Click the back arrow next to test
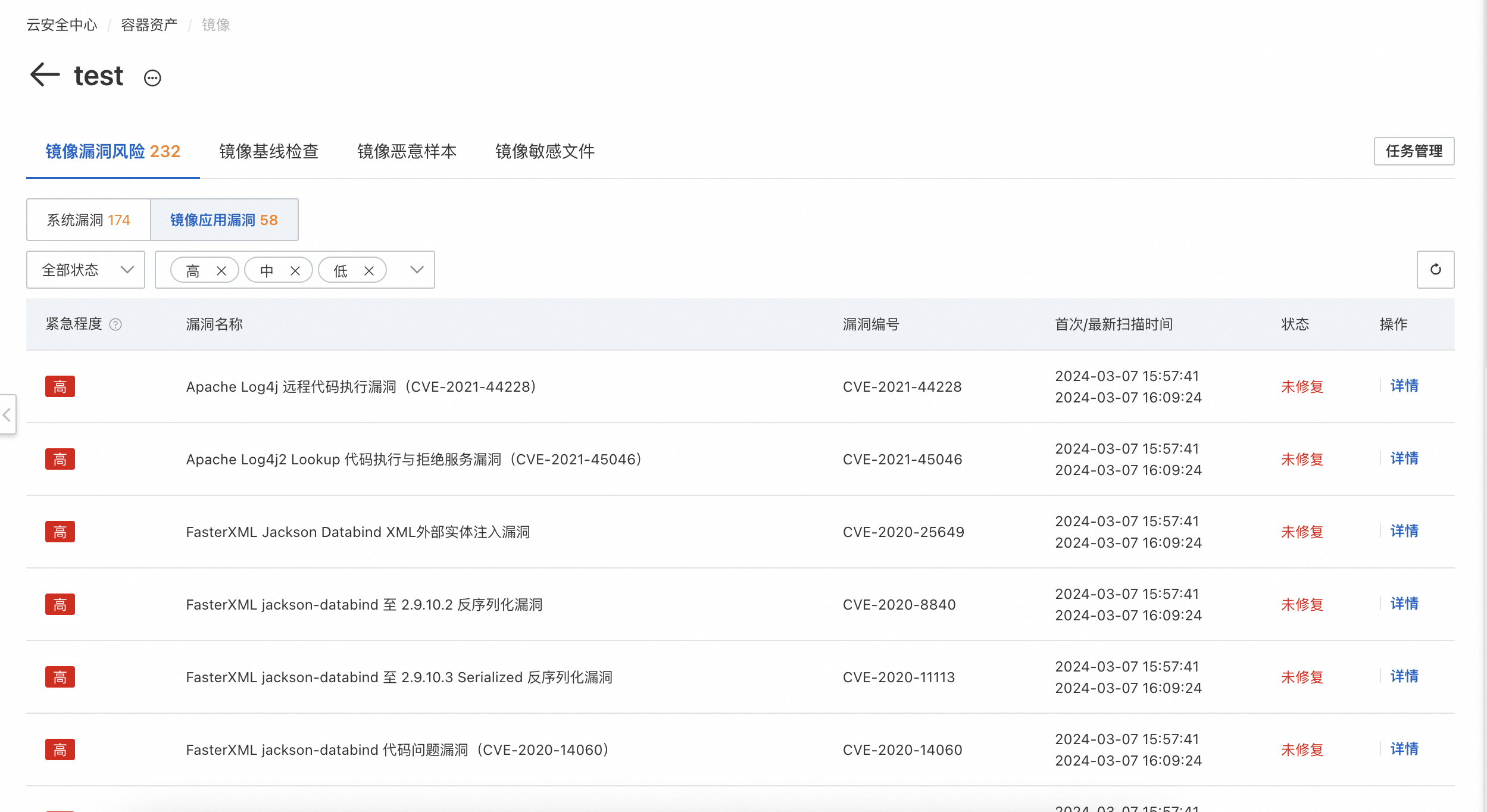1487x812 pixels. click(x=45, y=75)
